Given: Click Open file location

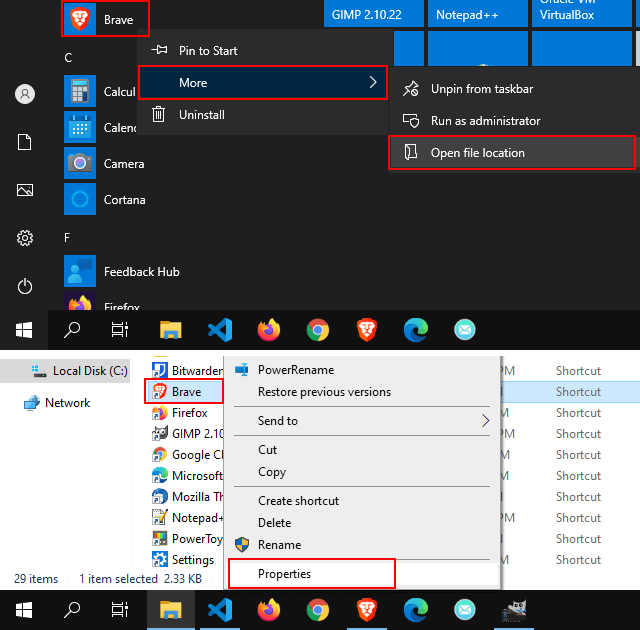Looking at the screenshot, I should 513,153.
